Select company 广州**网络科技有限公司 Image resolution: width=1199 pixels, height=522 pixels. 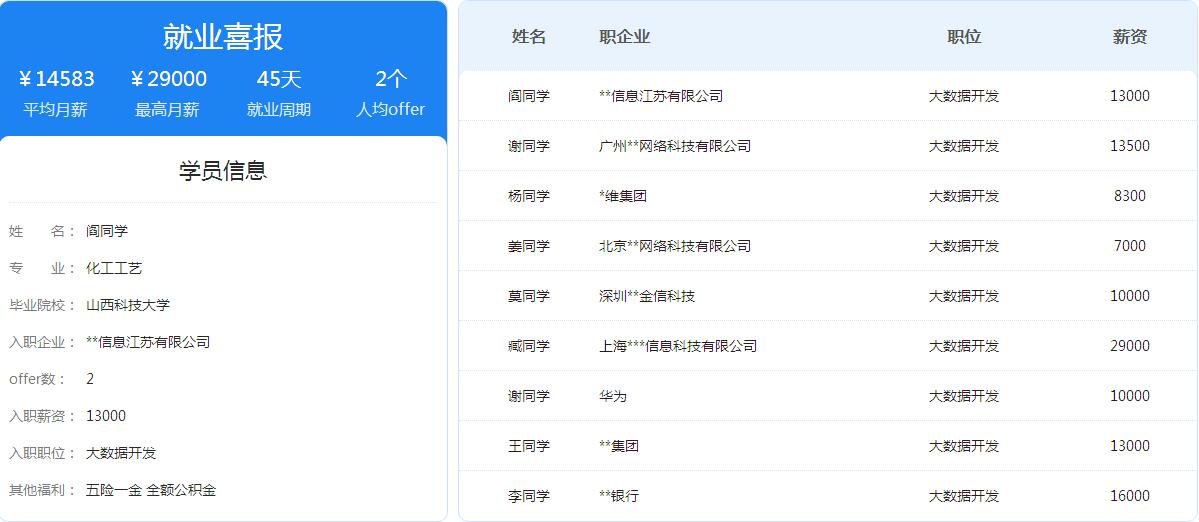pyautogui.click(x=675, y=146)
